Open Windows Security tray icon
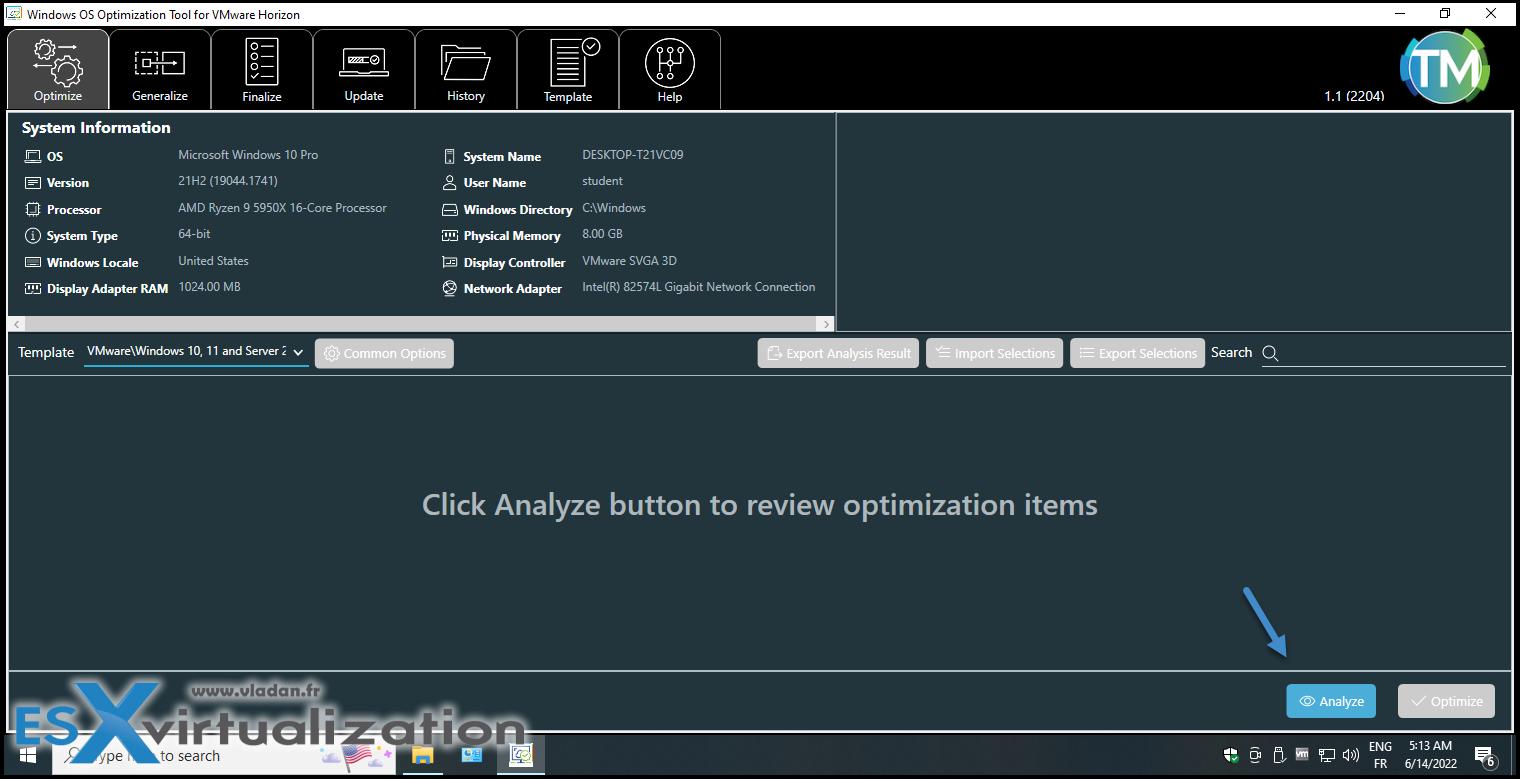This screenshot has height=779, width=1520. (1231, 755)
